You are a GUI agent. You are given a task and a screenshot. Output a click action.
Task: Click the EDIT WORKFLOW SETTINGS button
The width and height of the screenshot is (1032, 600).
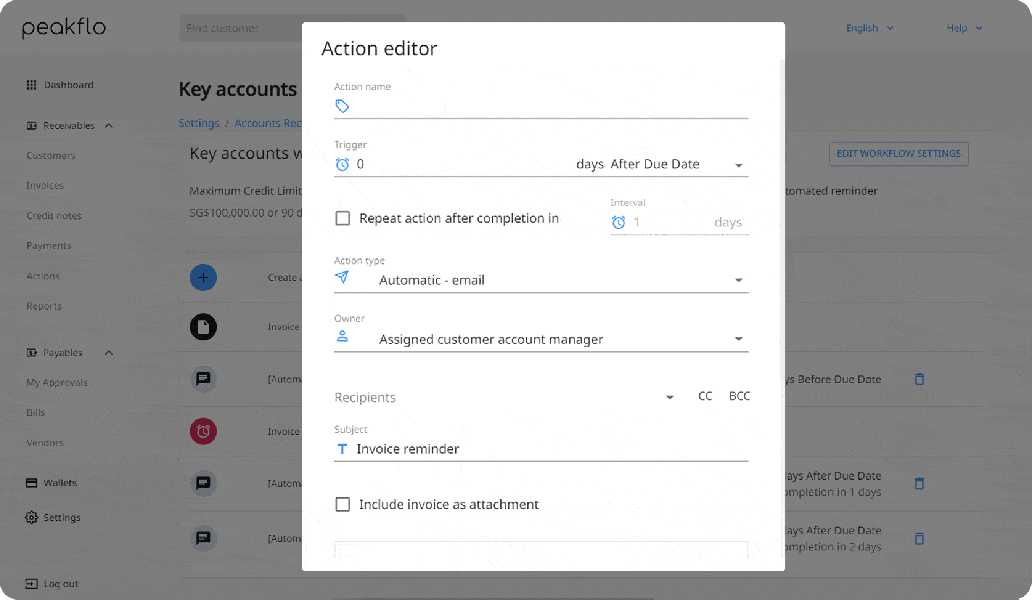click(x=898, y=153)
